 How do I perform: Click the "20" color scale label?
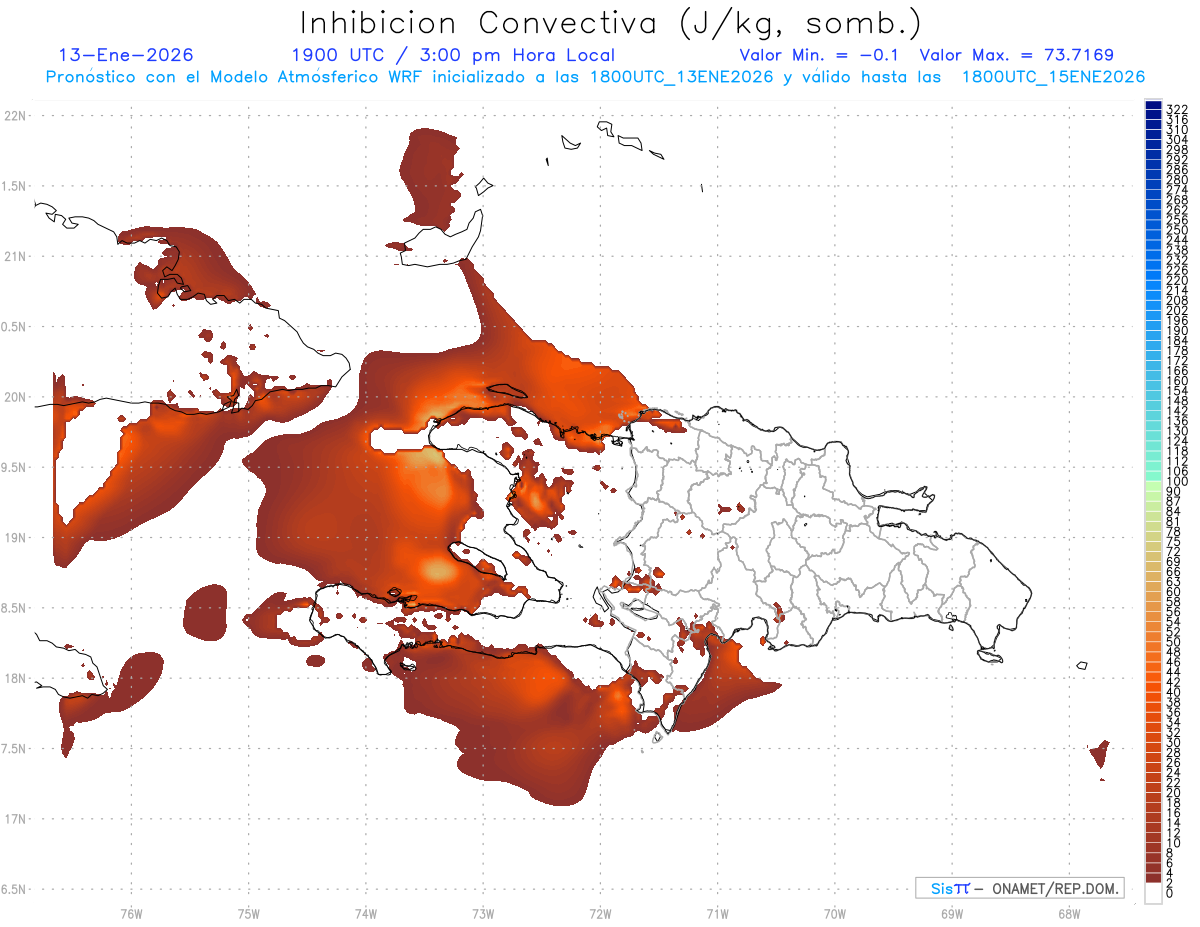(1174, 793)
